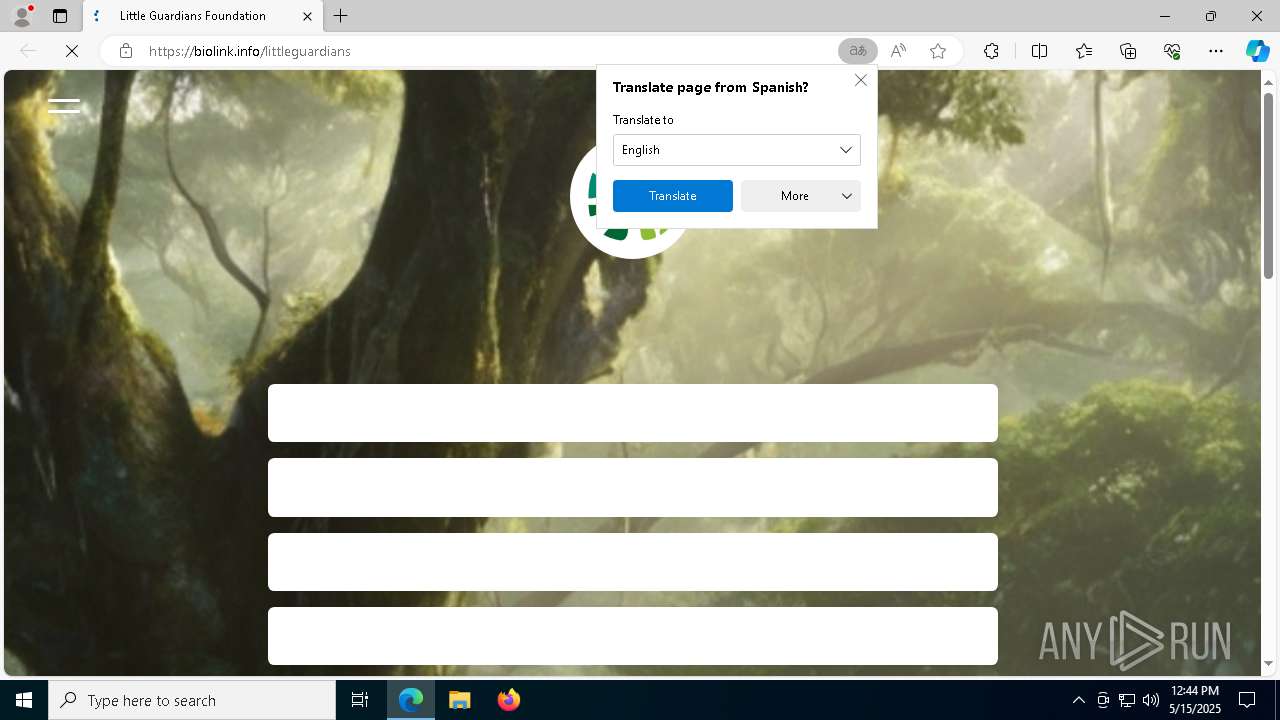Click the third white link card
This screenshot has height=720, width=1280.
[633, 562]
